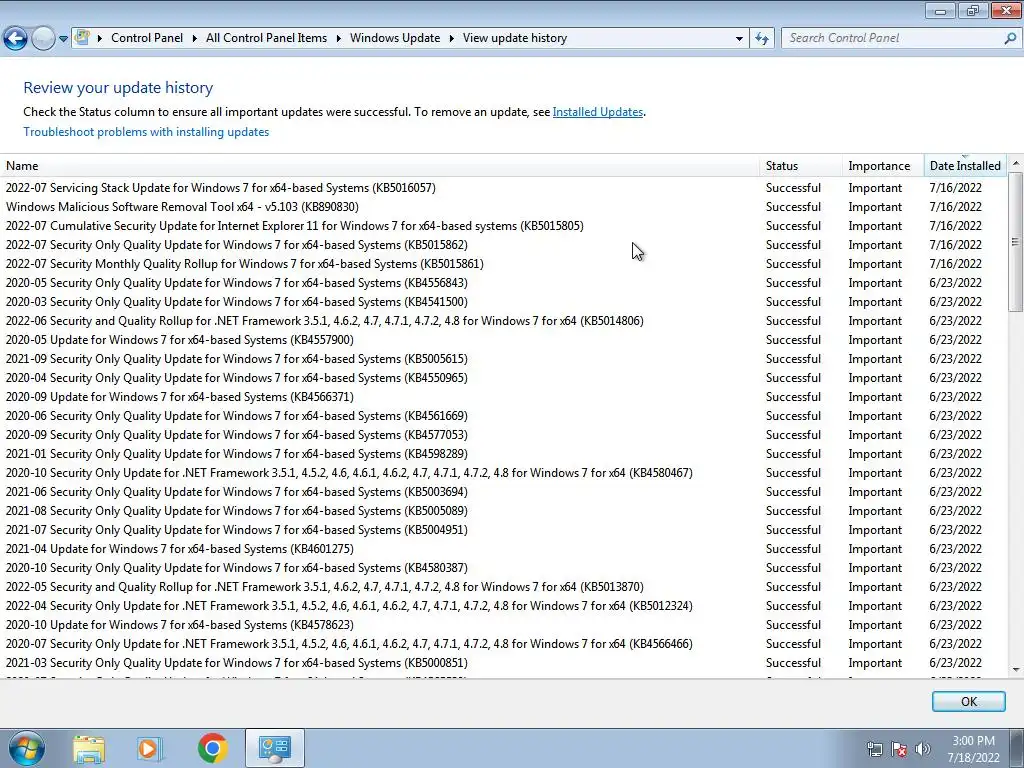The width and height of the screenshot is (1024, 768).
Task: Select 2021-01 Security Only update KB4598289
Action: click(x=503, y=453)
